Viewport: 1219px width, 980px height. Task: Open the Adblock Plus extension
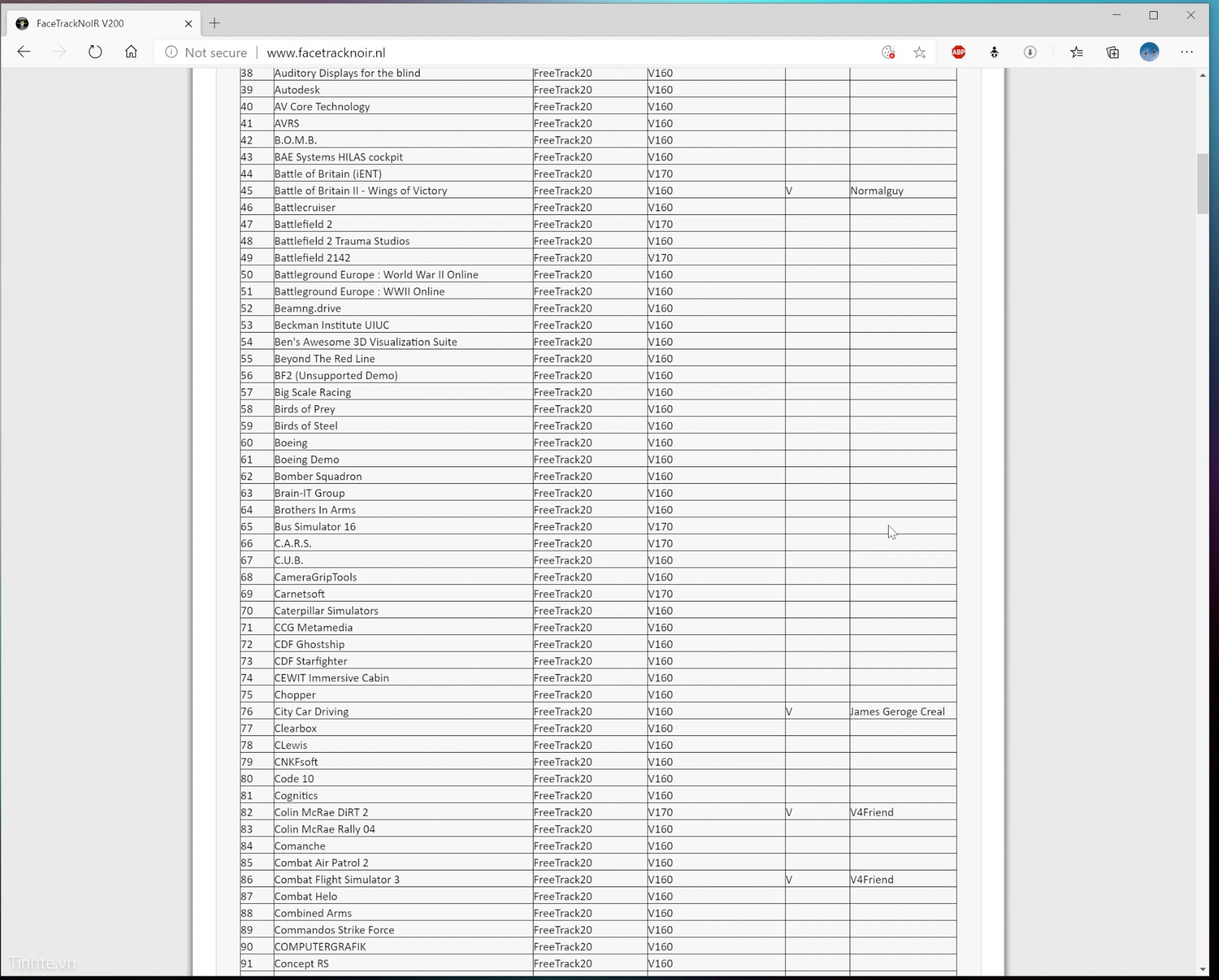958,52
